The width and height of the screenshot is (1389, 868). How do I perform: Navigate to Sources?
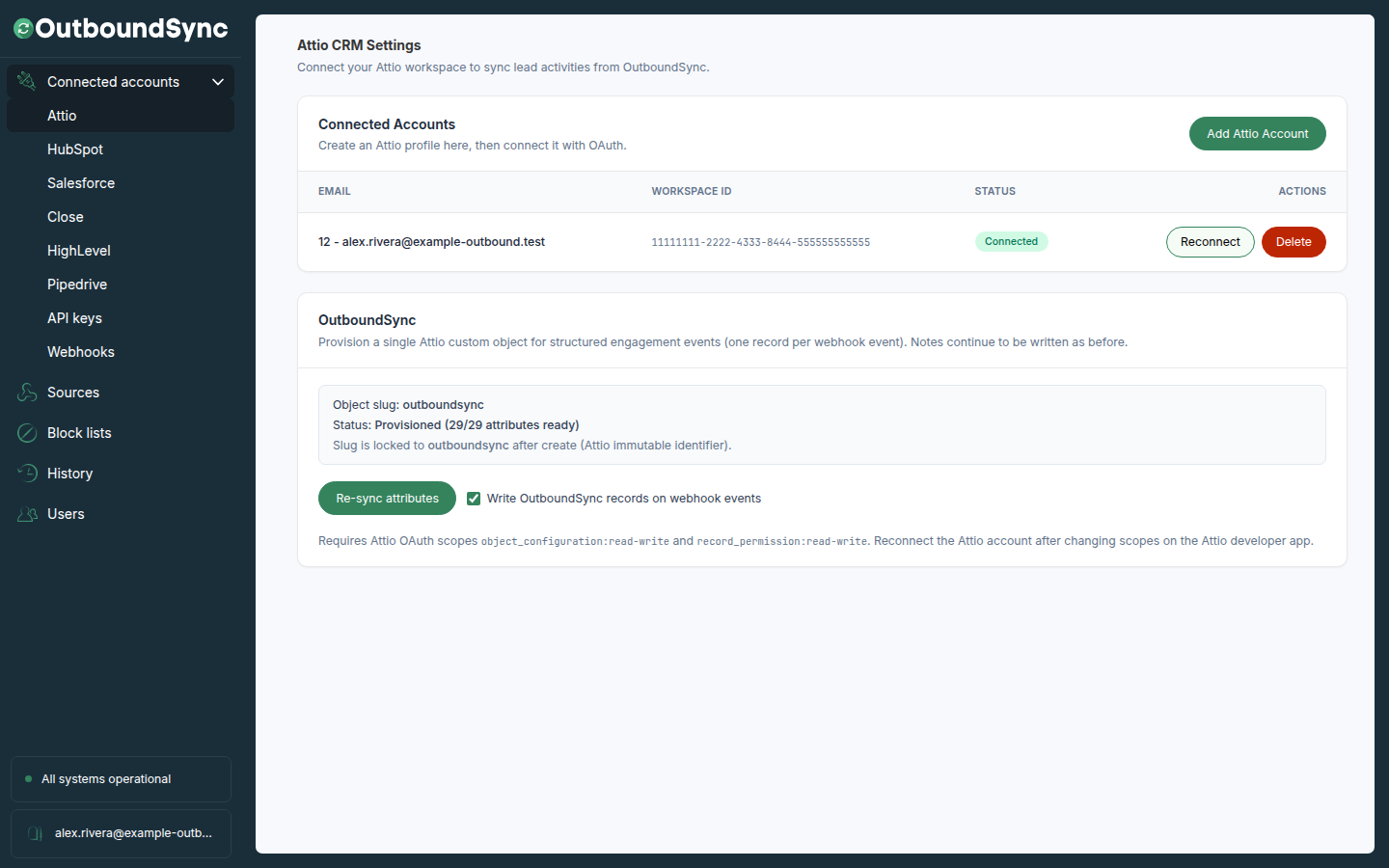[121, 393]
